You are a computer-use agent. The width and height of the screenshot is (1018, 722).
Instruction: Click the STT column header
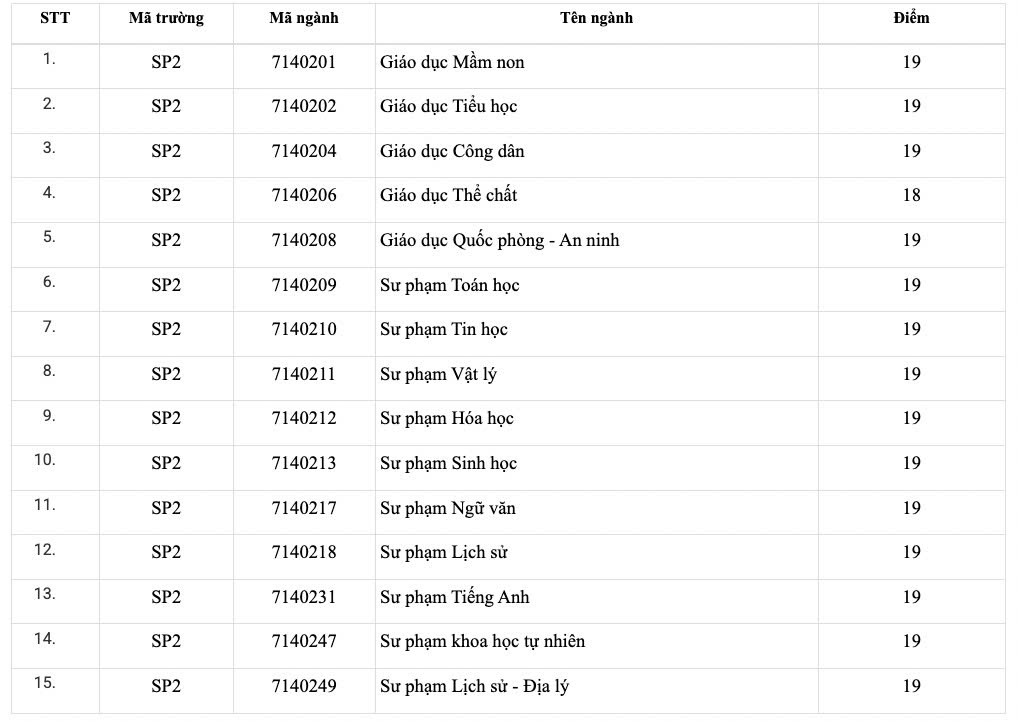pyautogui.click(x=55, y=18)
